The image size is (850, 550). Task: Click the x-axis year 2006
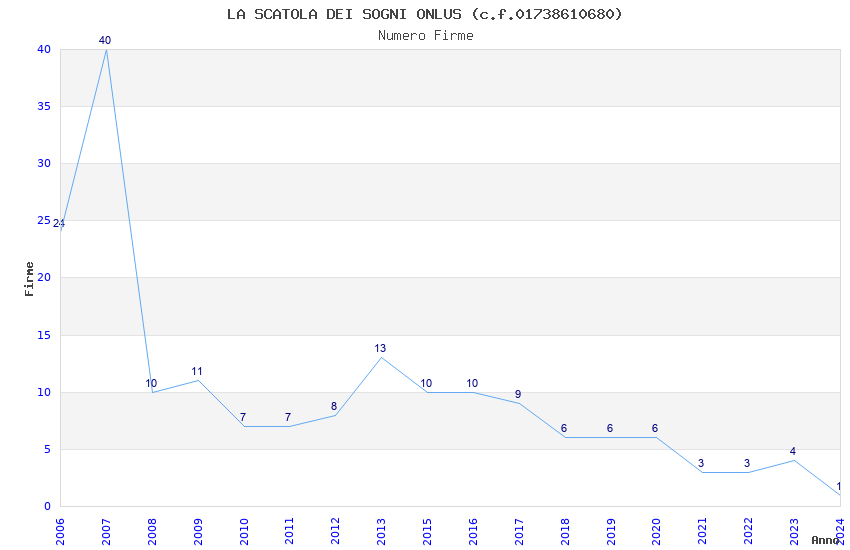[x=60, y=531]
